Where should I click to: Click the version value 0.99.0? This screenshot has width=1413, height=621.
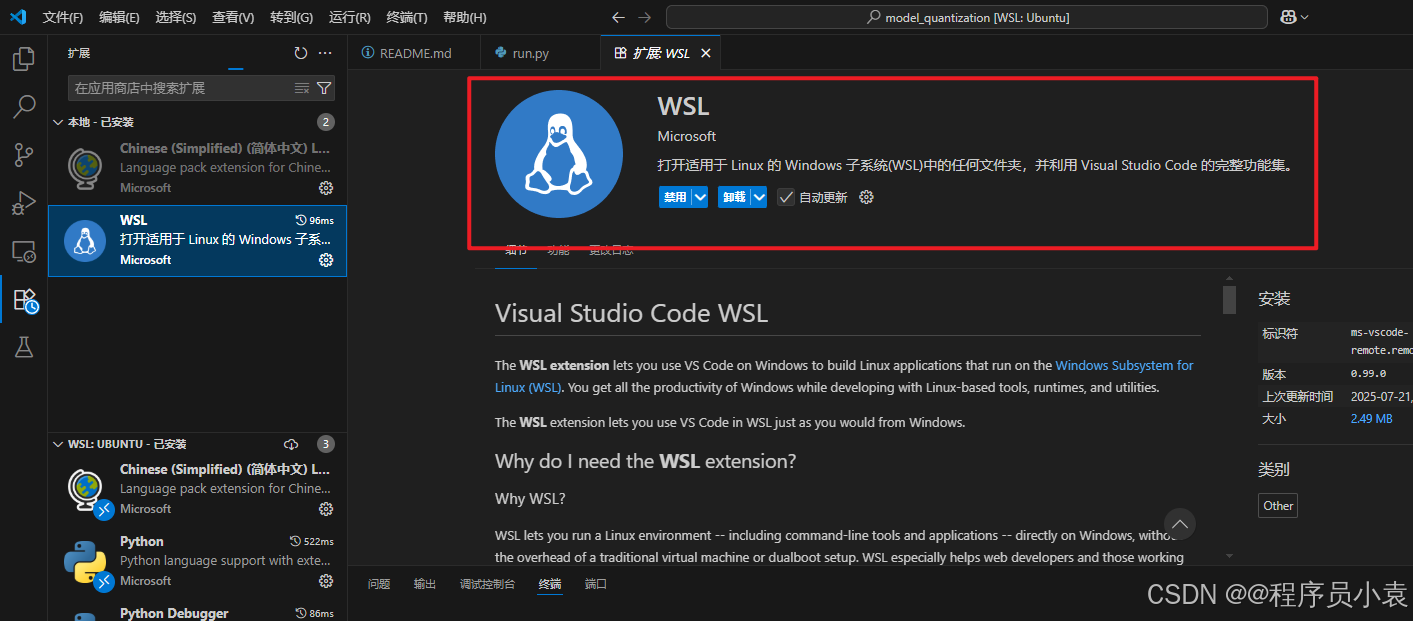[1368, 374]
